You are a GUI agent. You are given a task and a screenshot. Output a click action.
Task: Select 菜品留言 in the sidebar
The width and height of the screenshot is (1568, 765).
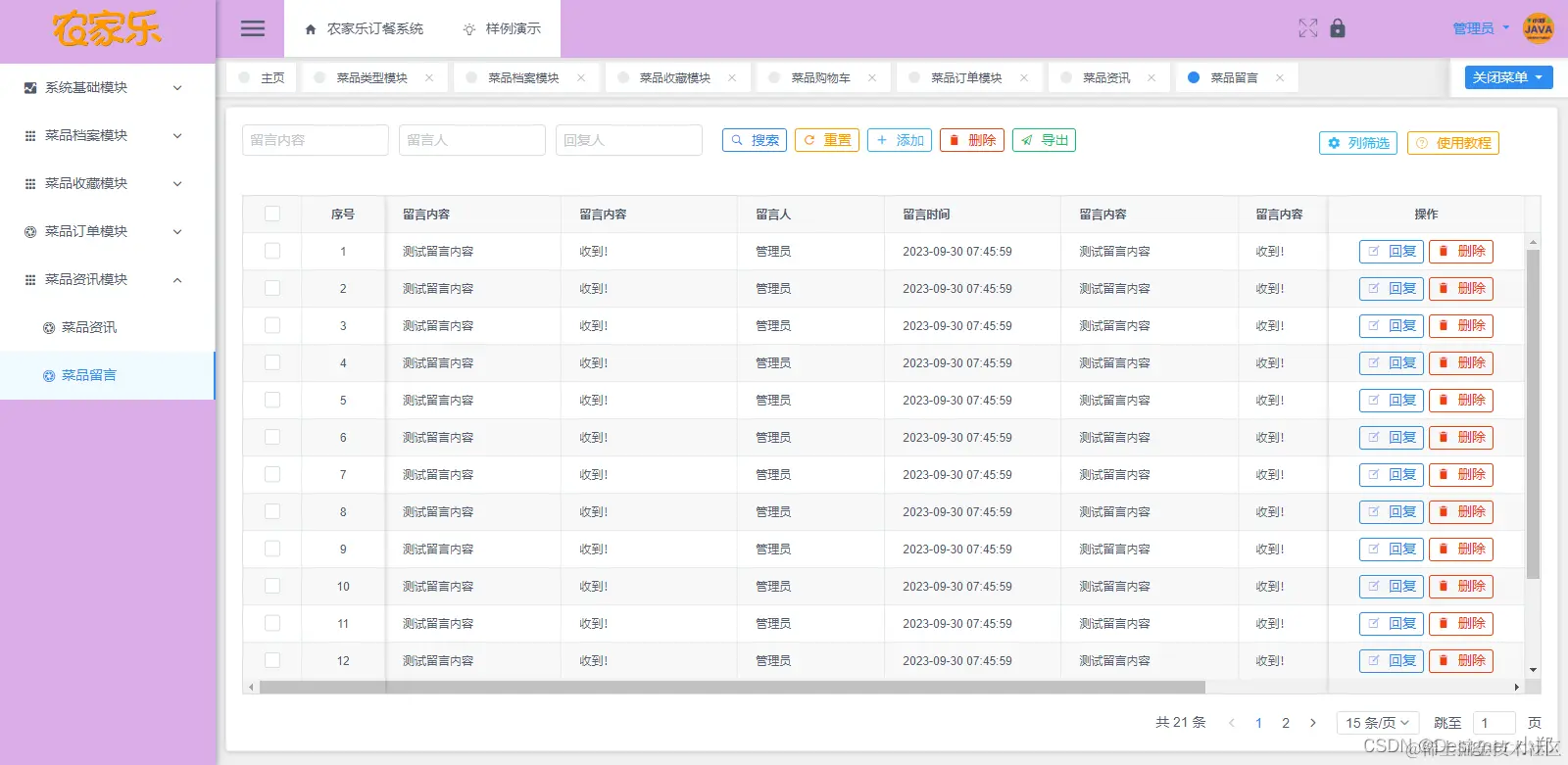coord(107,375)
